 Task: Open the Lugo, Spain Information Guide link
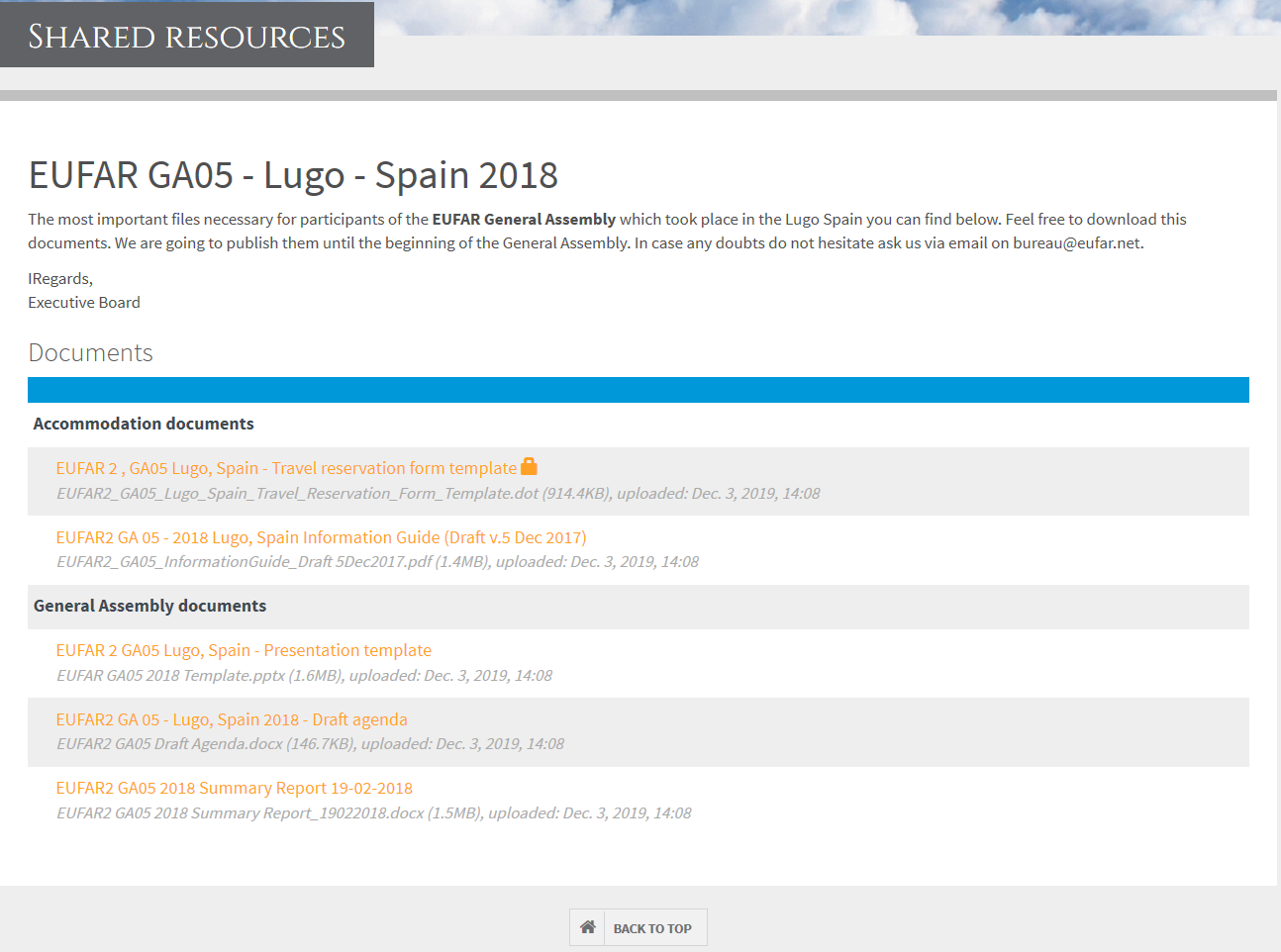[x=321, y=537]
